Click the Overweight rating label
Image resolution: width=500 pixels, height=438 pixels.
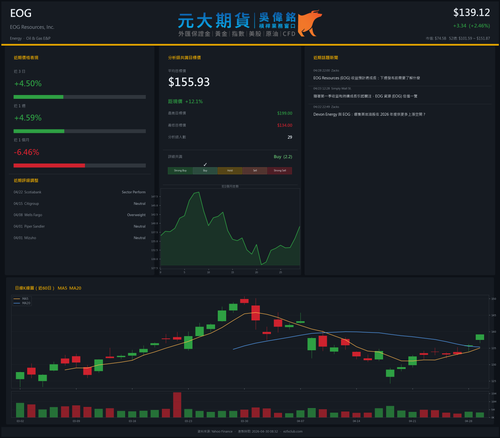[136, 215]
